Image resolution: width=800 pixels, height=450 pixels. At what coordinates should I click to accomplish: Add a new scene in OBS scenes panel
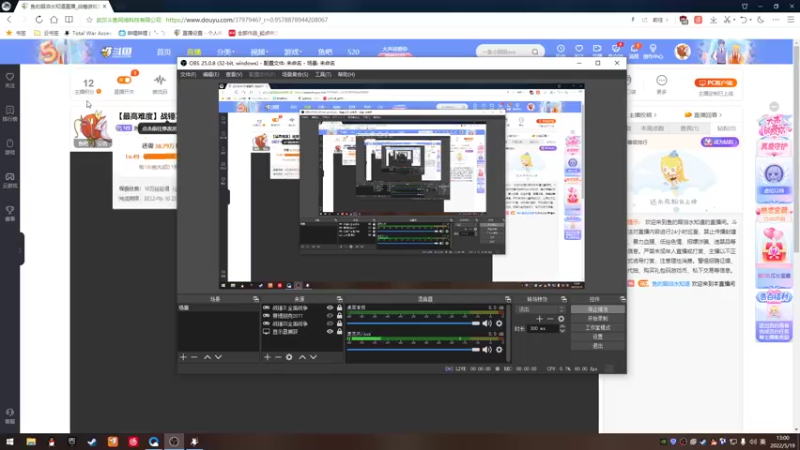183,357
